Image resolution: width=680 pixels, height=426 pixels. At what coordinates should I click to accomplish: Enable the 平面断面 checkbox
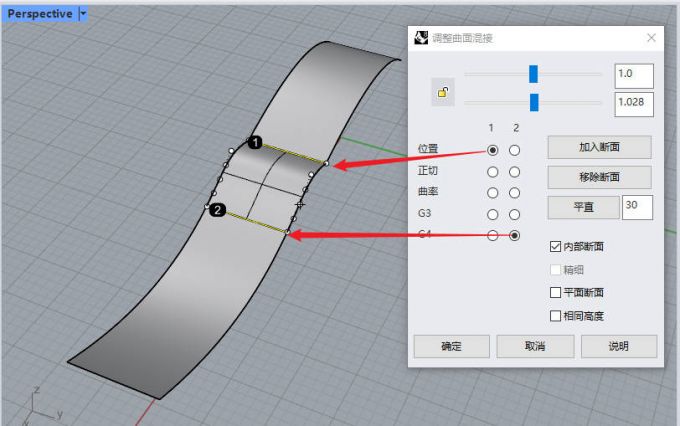point(555,292)
